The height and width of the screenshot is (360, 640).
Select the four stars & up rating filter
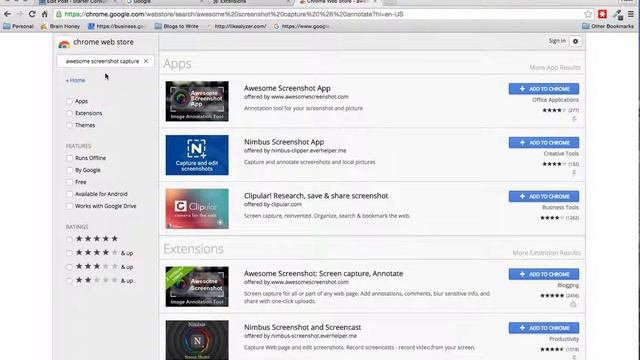pyautogui.click(x=69, y=253)
